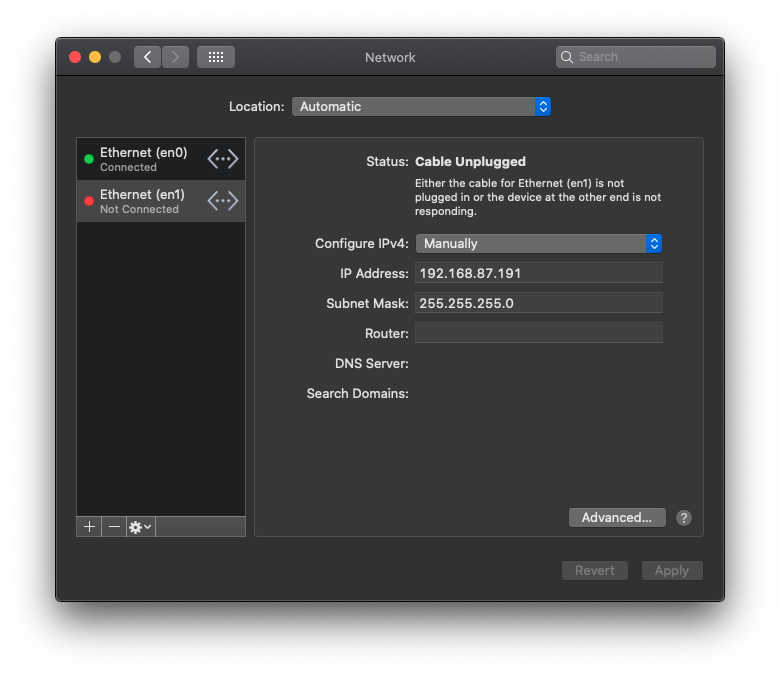Screen dimensions: 780x675
Task: Click the DNS Server label
Action: coord(372,364)
